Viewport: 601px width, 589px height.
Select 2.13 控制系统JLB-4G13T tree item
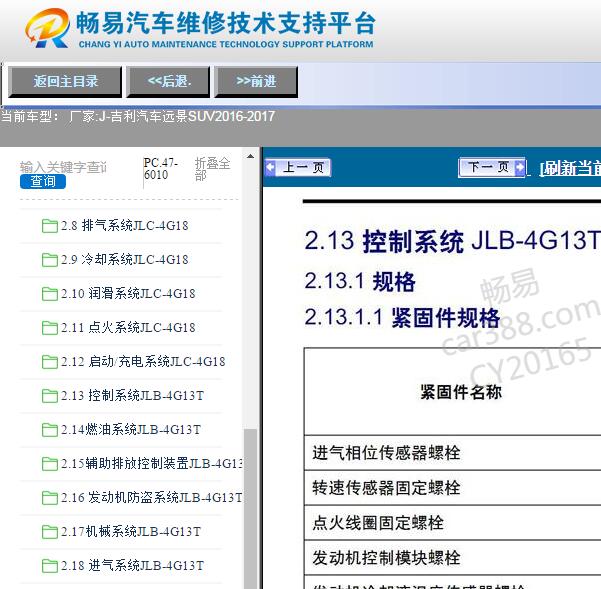132,395
